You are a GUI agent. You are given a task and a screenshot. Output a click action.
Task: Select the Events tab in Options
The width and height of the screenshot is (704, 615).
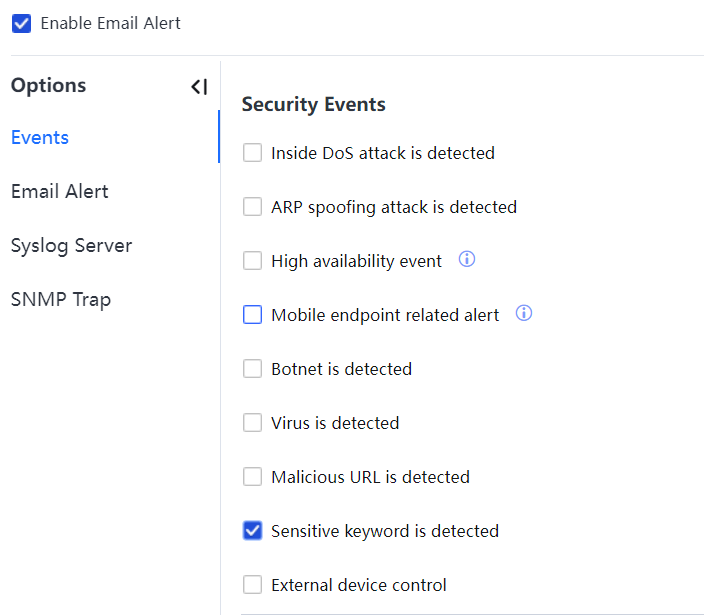click(40, 138)
